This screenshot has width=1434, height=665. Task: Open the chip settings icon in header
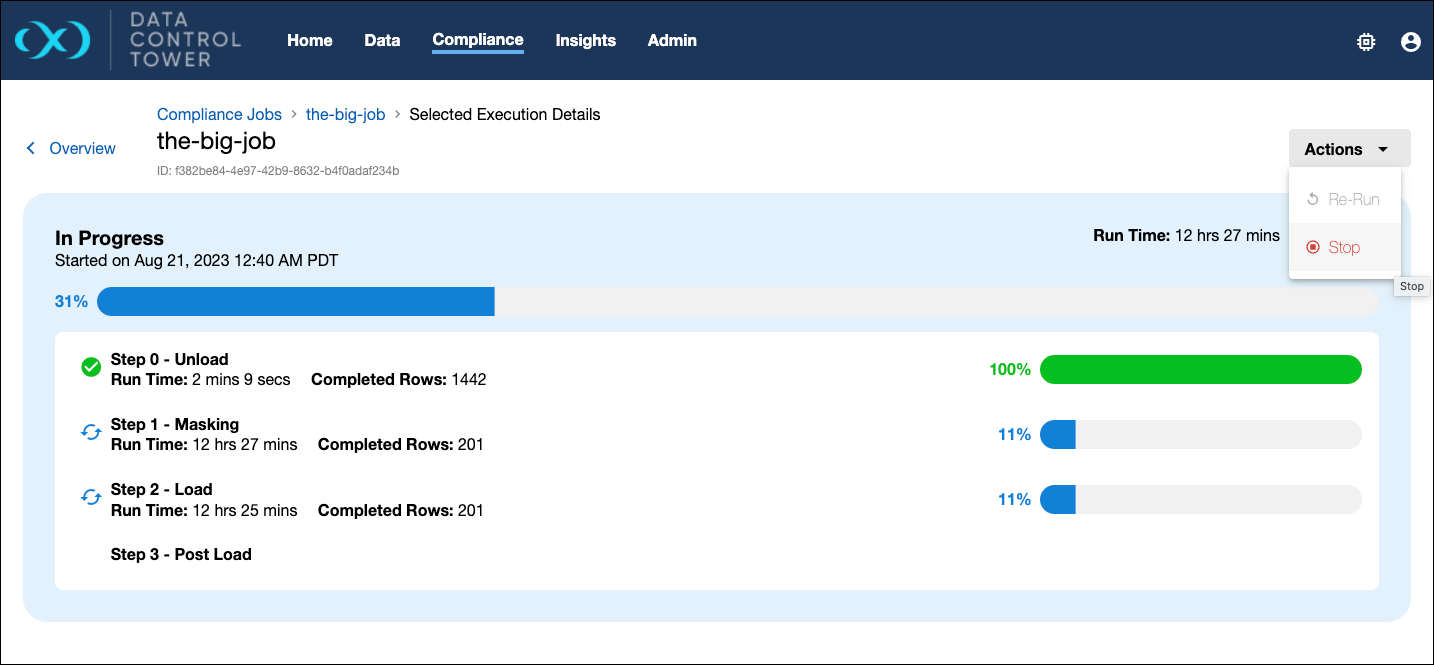[1365, 41]
